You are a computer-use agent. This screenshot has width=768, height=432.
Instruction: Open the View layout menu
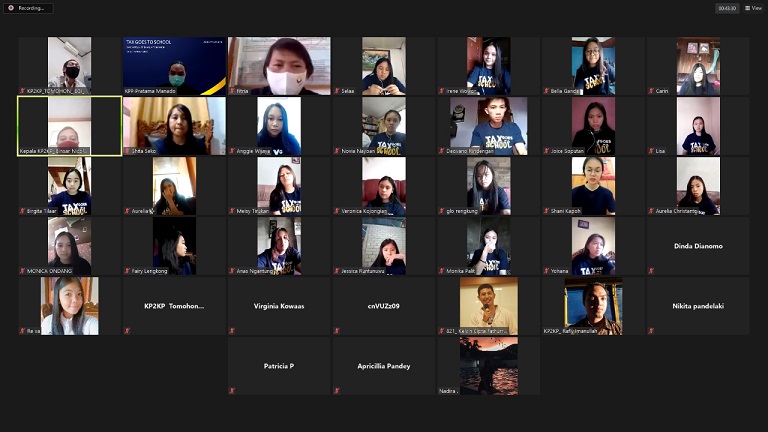pyautogui.click(x=753, y=8)
